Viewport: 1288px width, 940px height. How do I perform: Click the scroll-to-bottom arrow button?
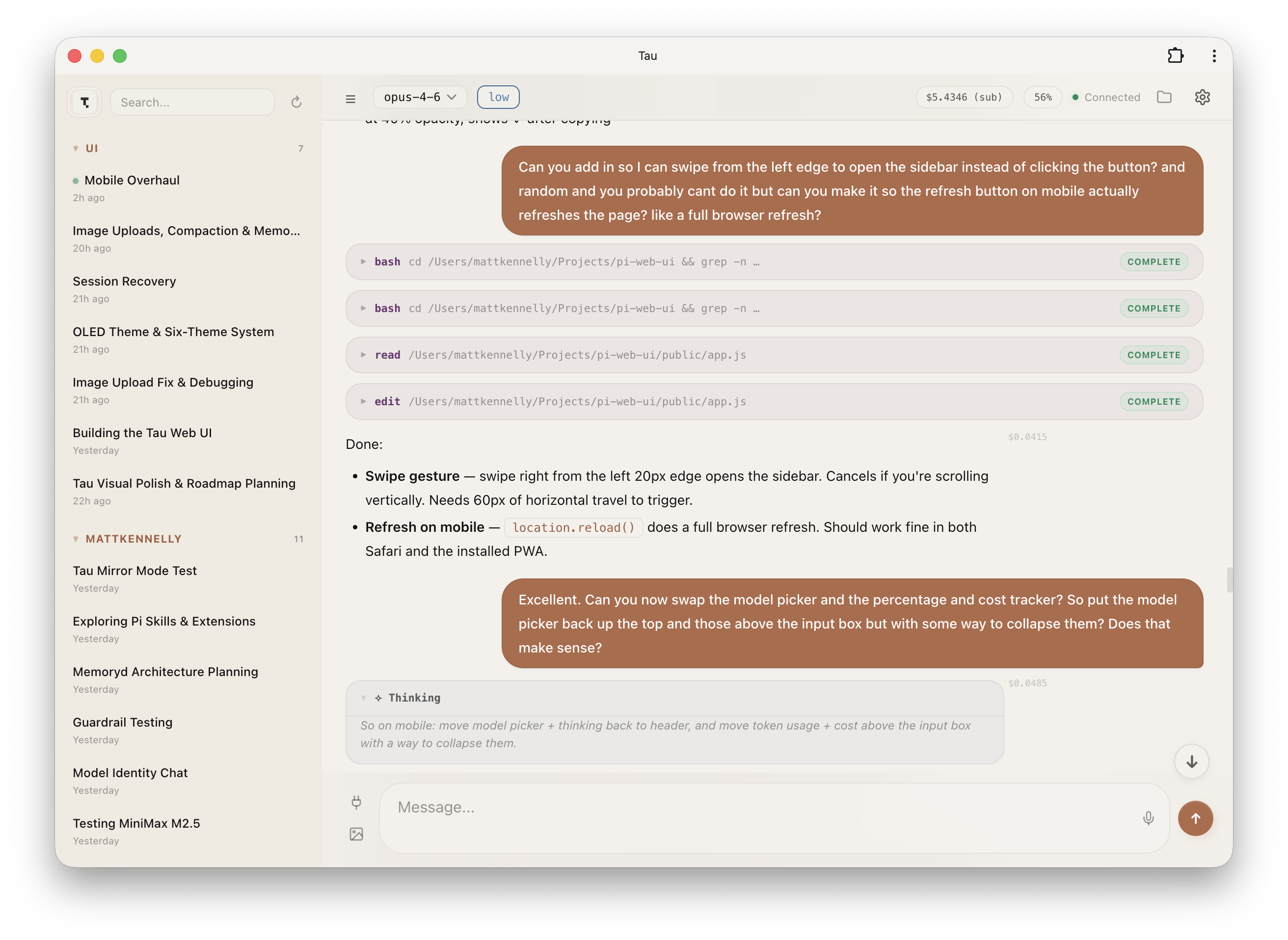[1192, 761]
